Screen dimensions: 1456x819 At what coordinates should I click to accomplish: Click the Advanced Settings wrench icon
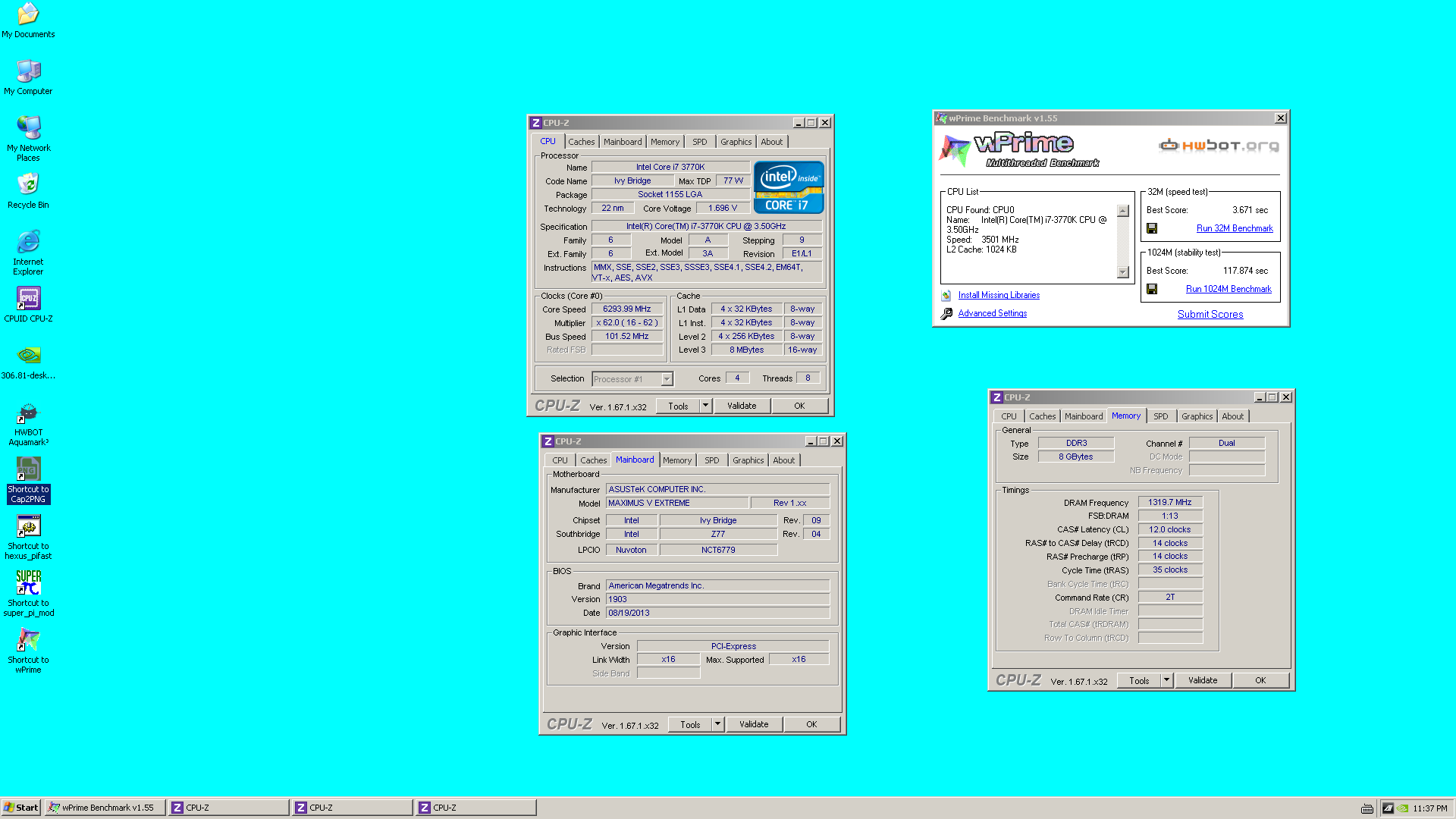946,314
